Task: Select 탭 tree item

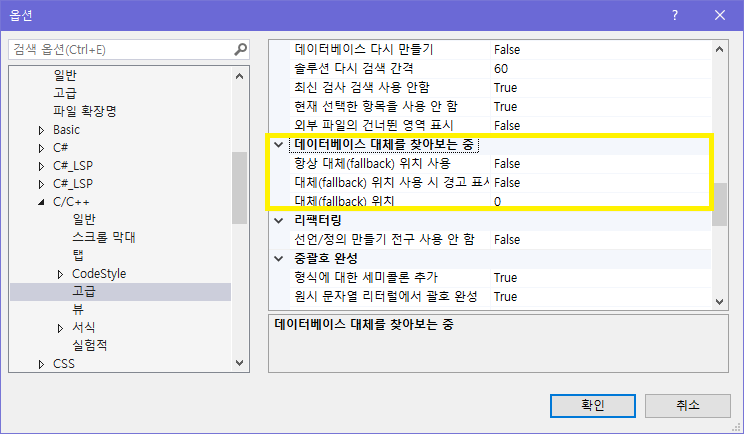Action: [x=78, y=256]
